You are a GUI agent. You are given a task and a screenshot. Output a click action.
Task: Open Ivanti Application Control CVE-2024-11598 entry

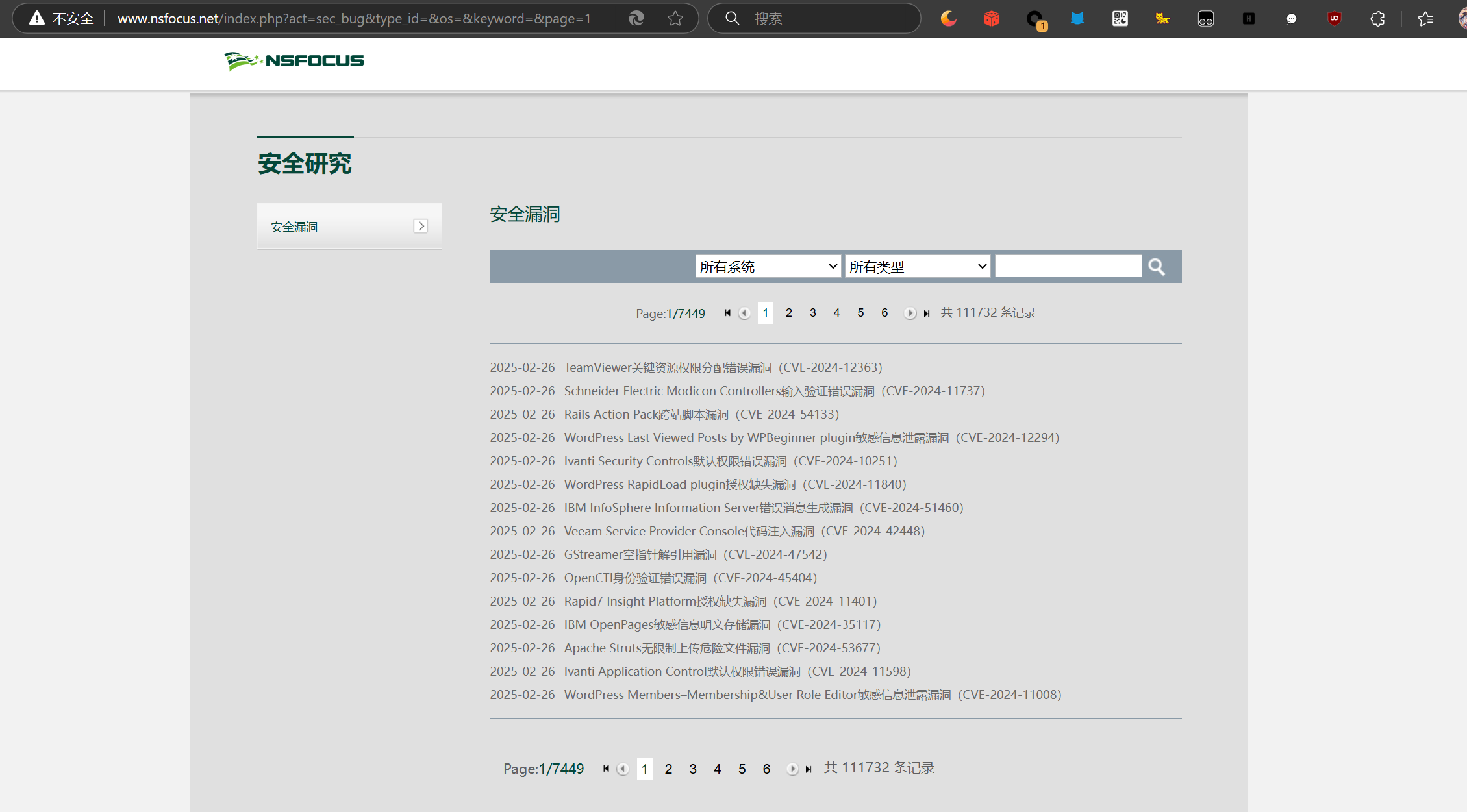(x=738, y=671)
